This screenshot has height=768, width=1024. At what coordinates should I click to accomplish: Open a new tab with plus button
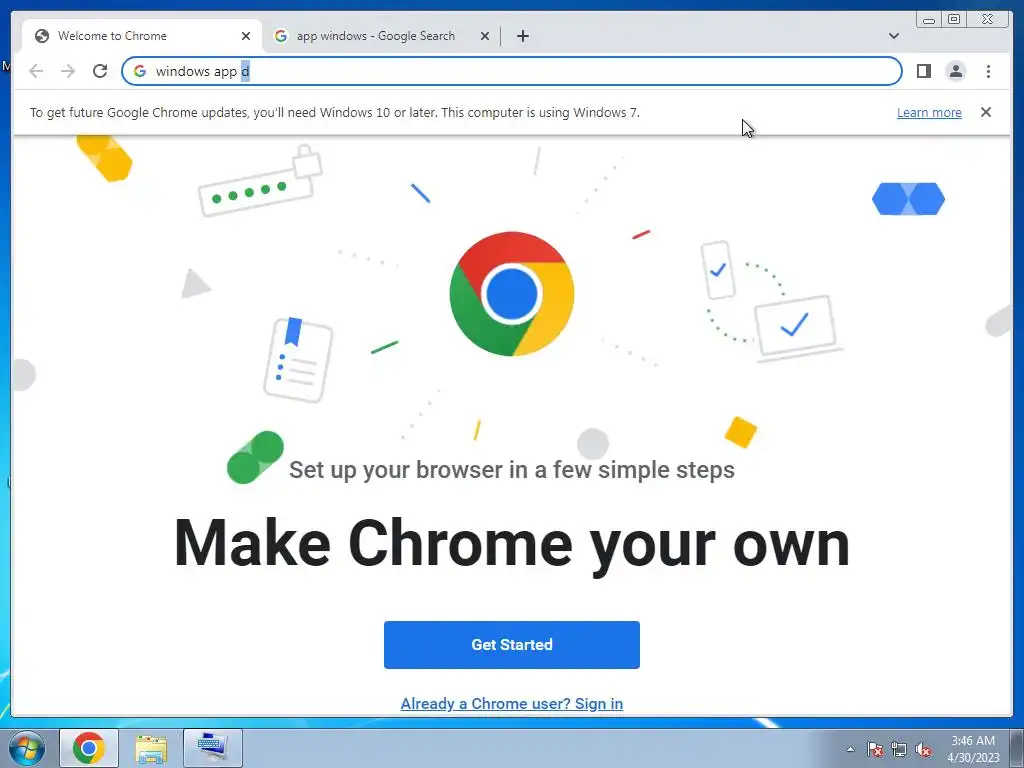click(x=522, y=36)
